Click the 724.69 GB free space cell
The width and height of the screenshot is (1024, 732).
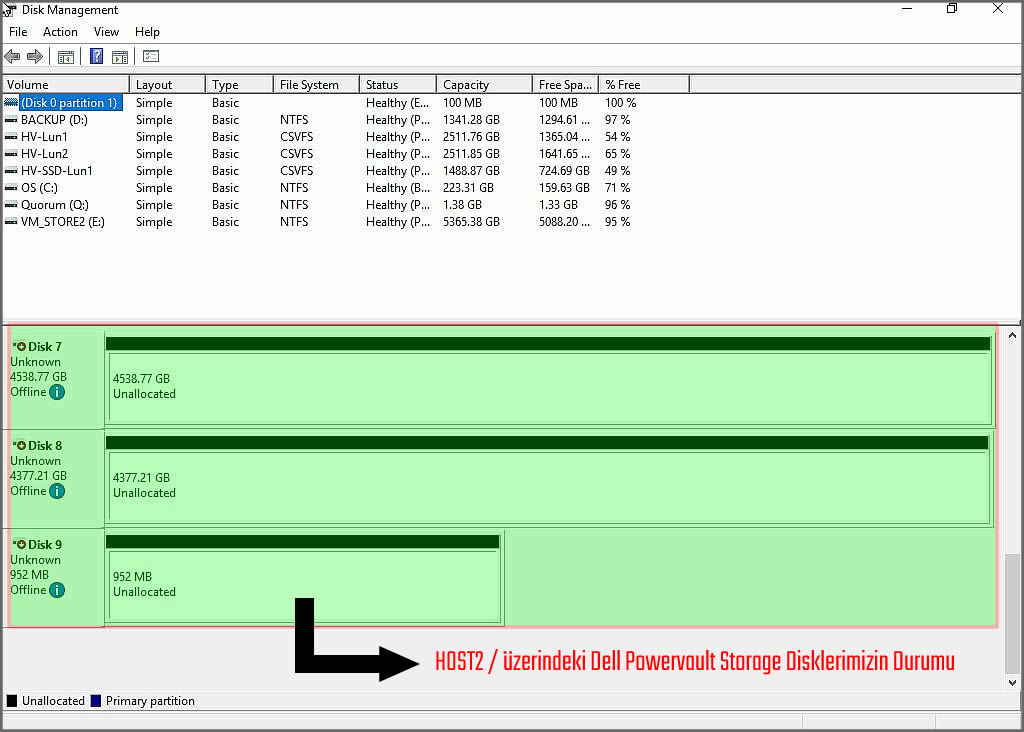pyautogui.click(x=564, y=171)
